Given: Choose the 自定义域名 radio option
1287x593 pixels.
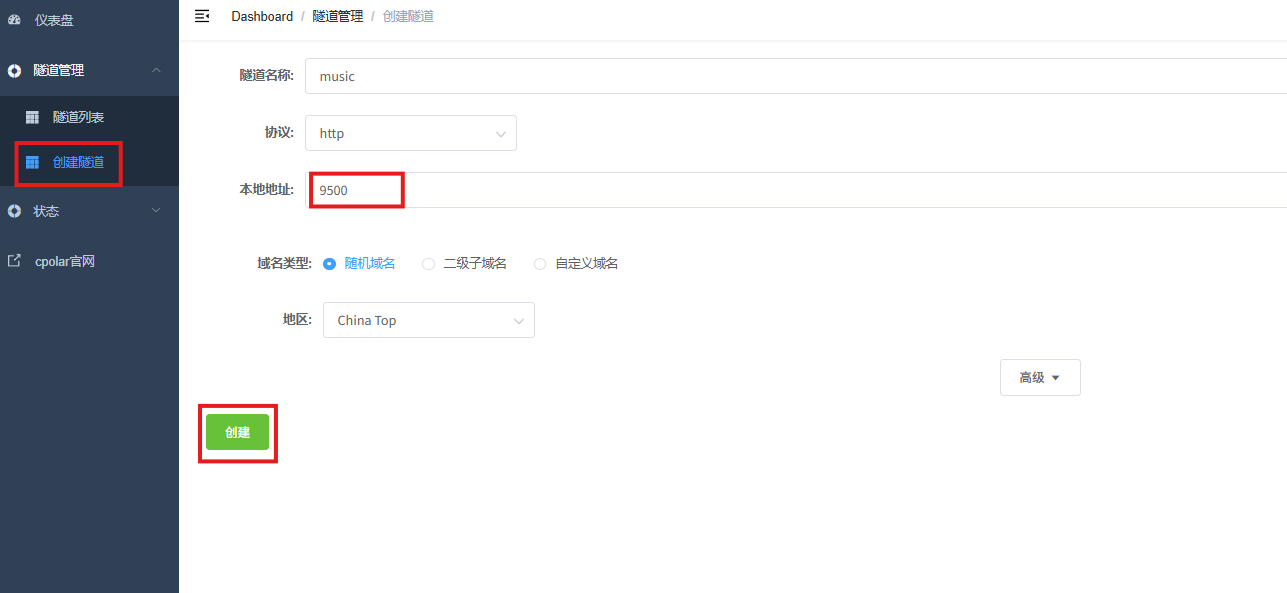Looking at the screenshot, I should [x=540, y=264].
